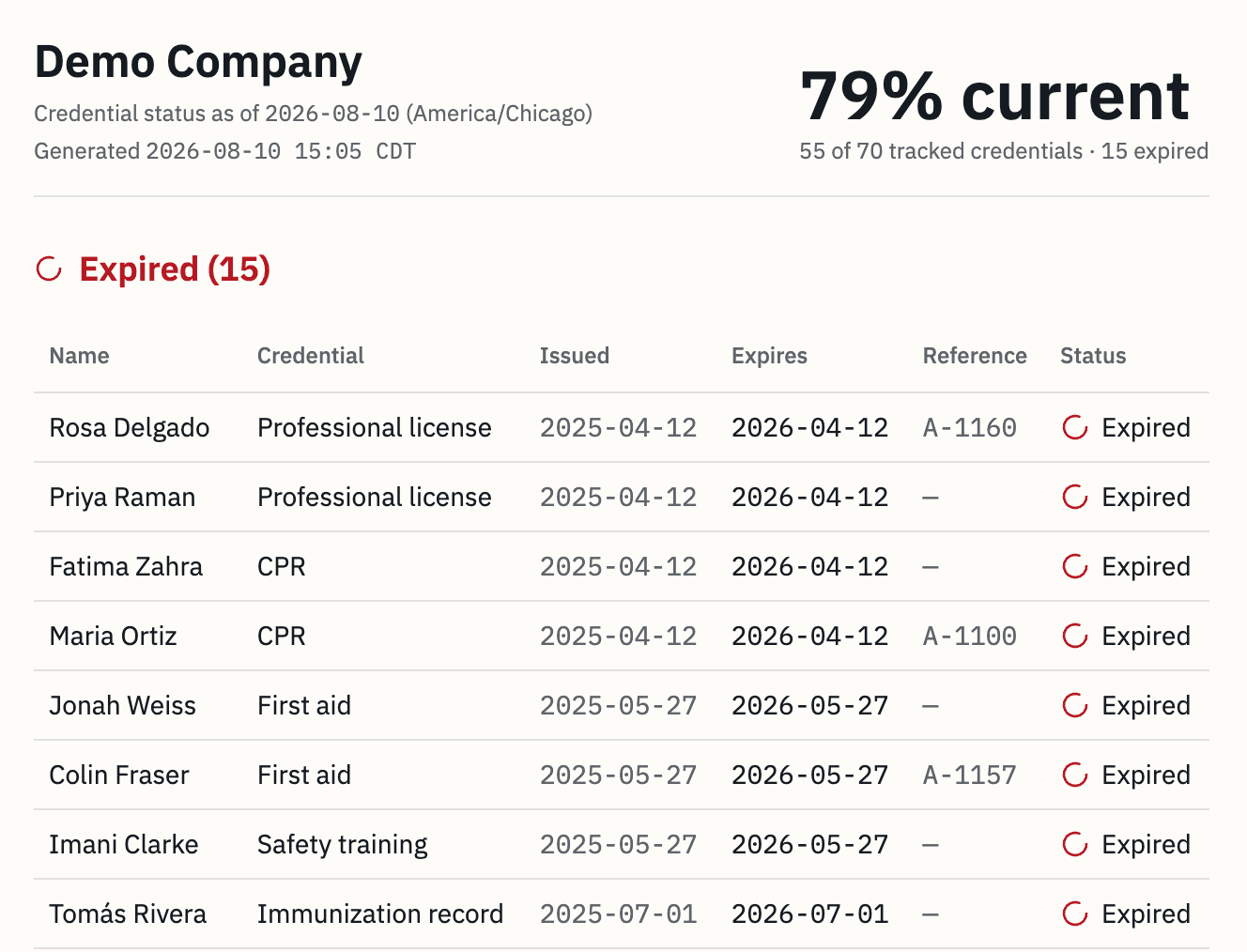The image size is (1247, 952).
Task: Click the Expired (15) section heading
Action: [x=175, y=269]
